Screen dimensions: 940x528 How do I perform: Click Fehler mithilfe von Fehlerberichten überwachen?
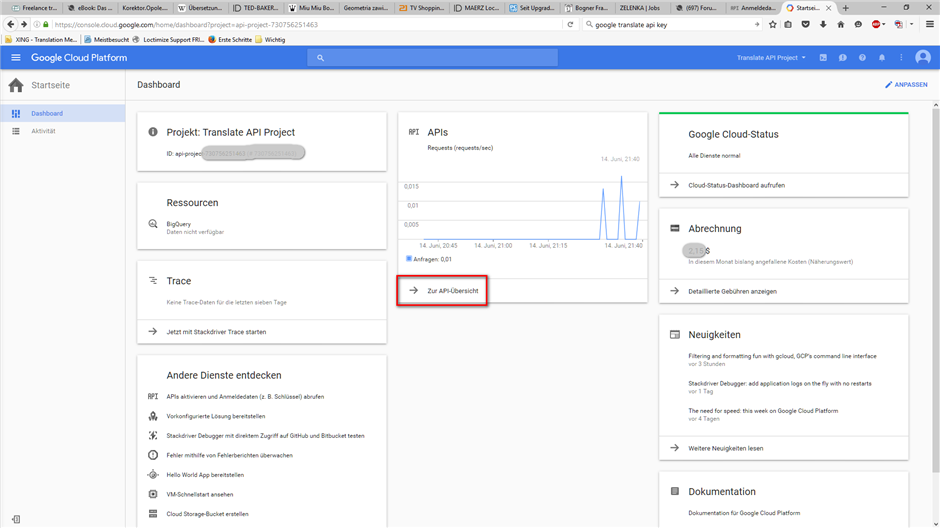(x=229, y=455)
